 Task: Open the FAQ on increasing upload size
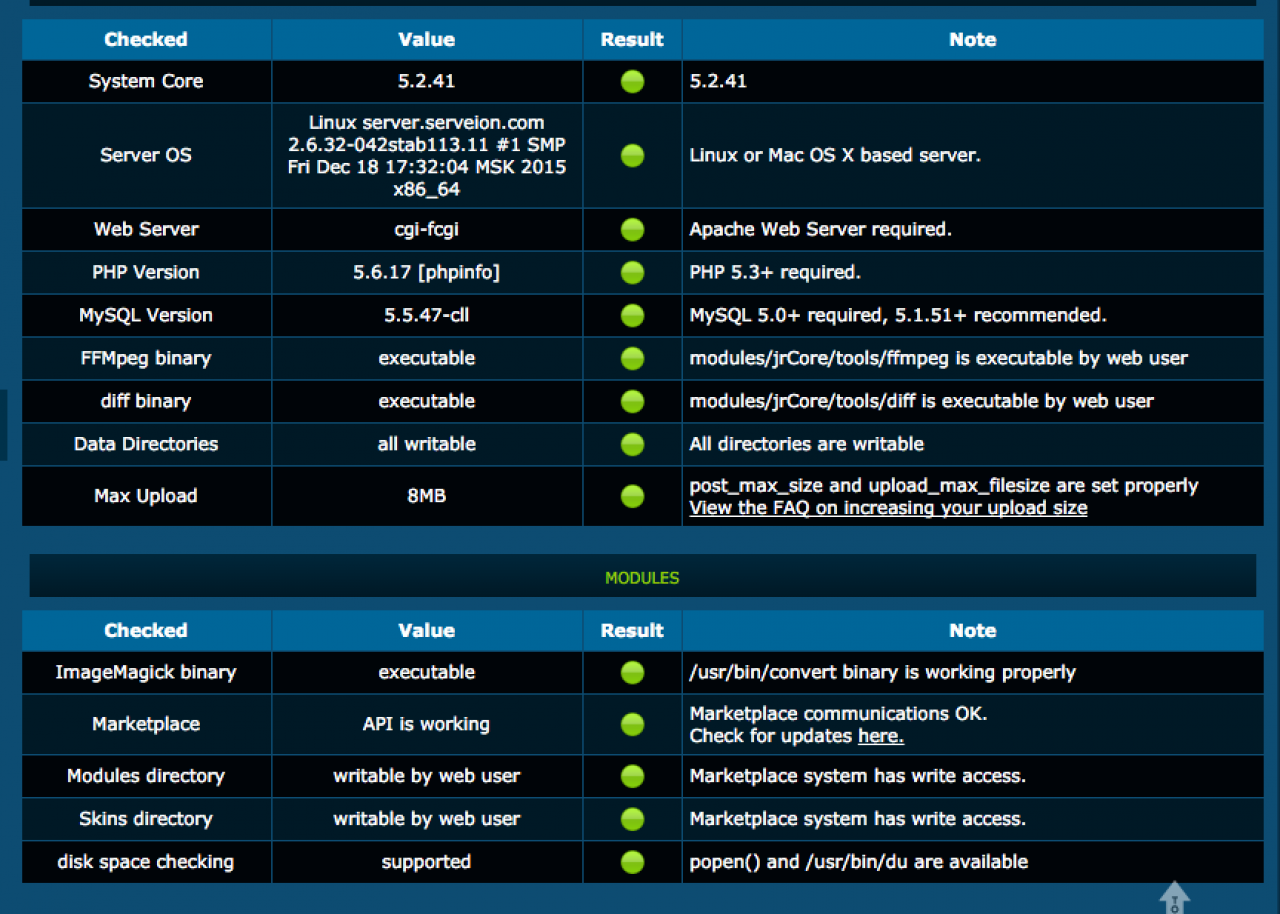click(x=888, y=508)
